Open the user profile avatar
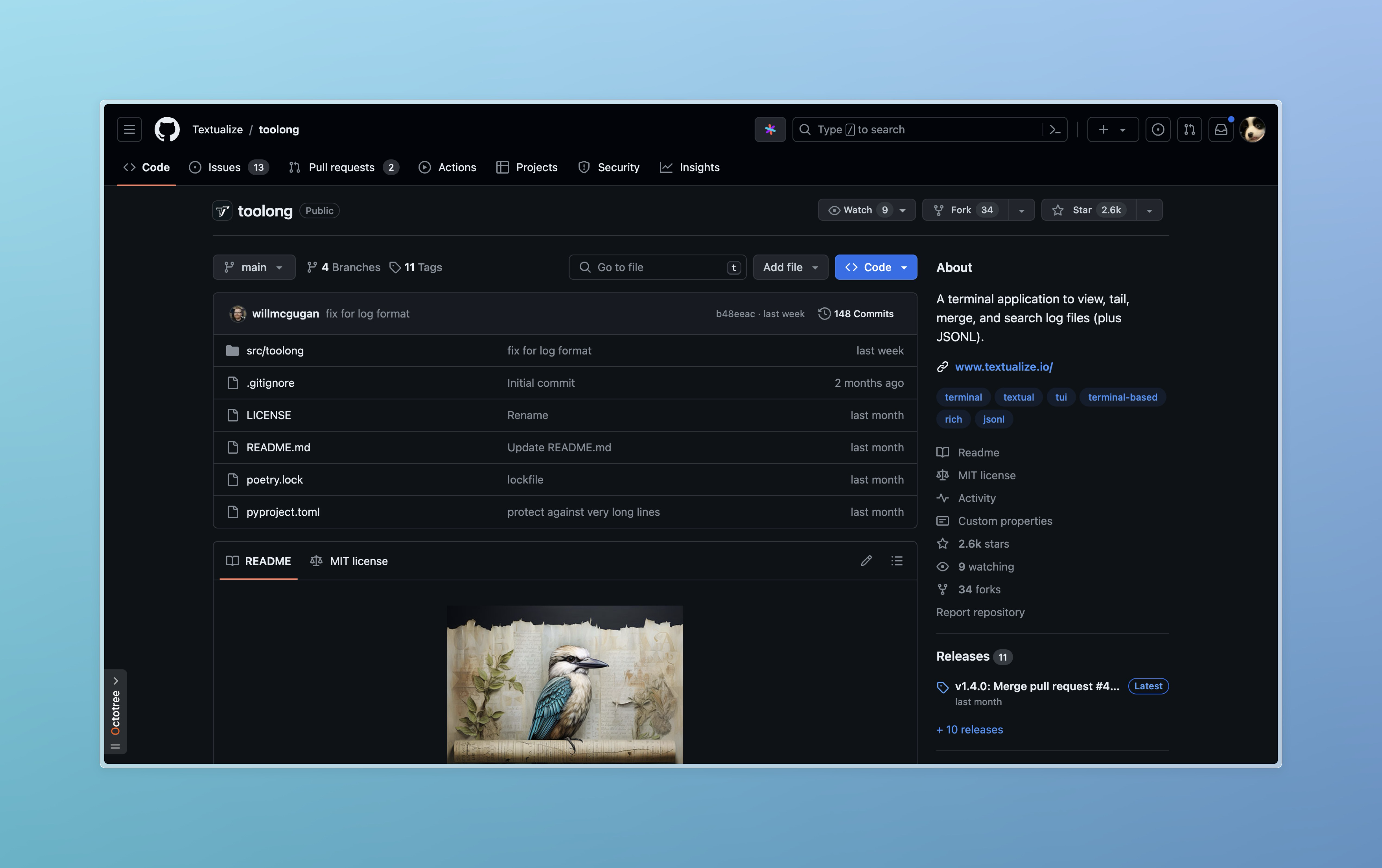This screenshot has width=1382, height=868. [1252, 130]
